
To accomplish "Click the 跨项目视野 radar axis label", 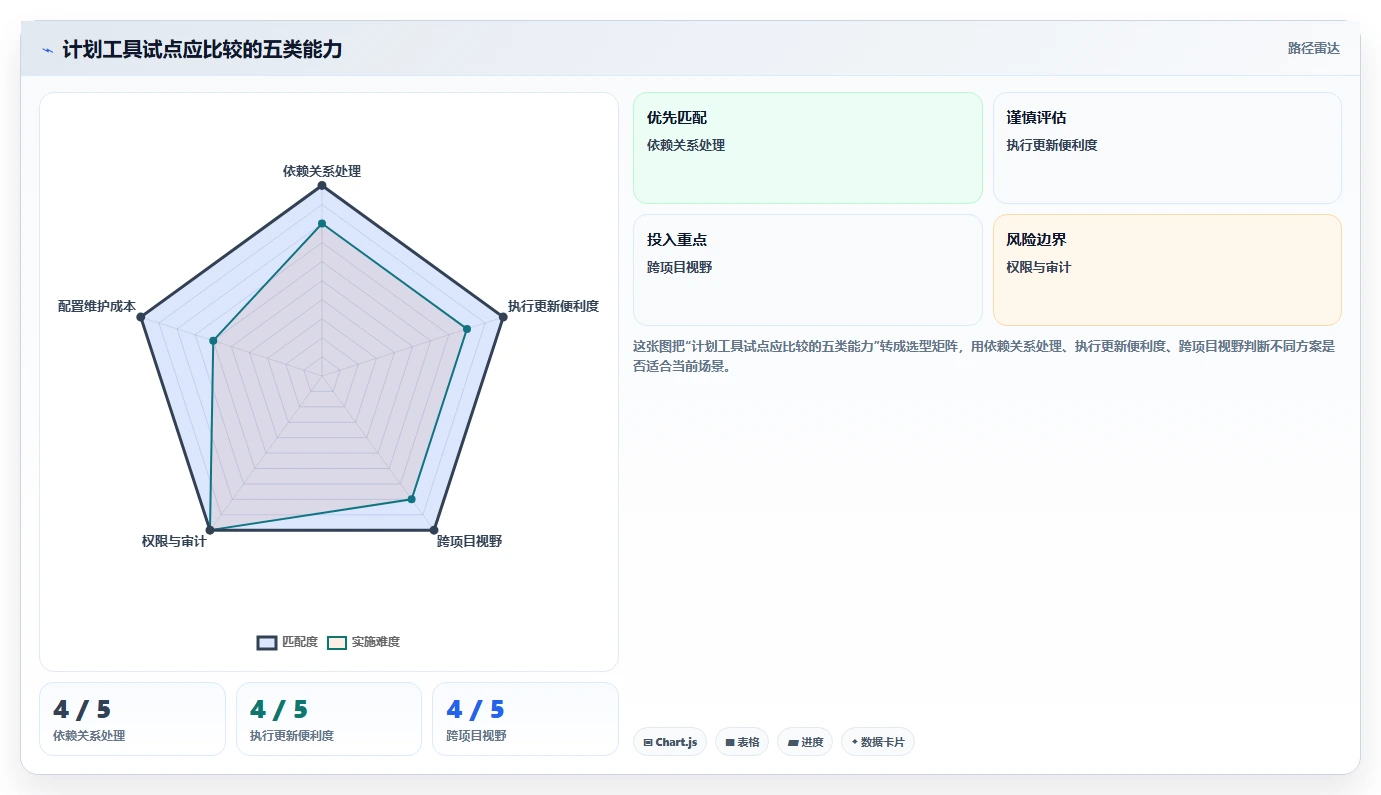I will [469, 542].
